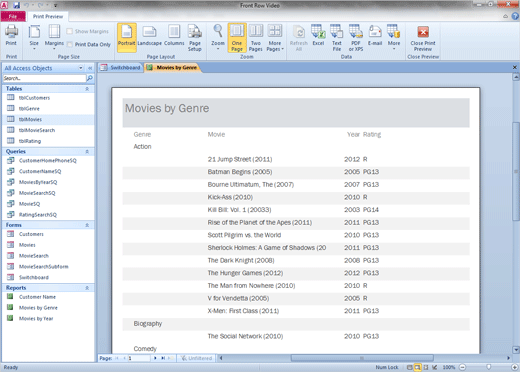520x372 pixels.
Task: Click the navigation Search field
Action: tap(44, 78)
